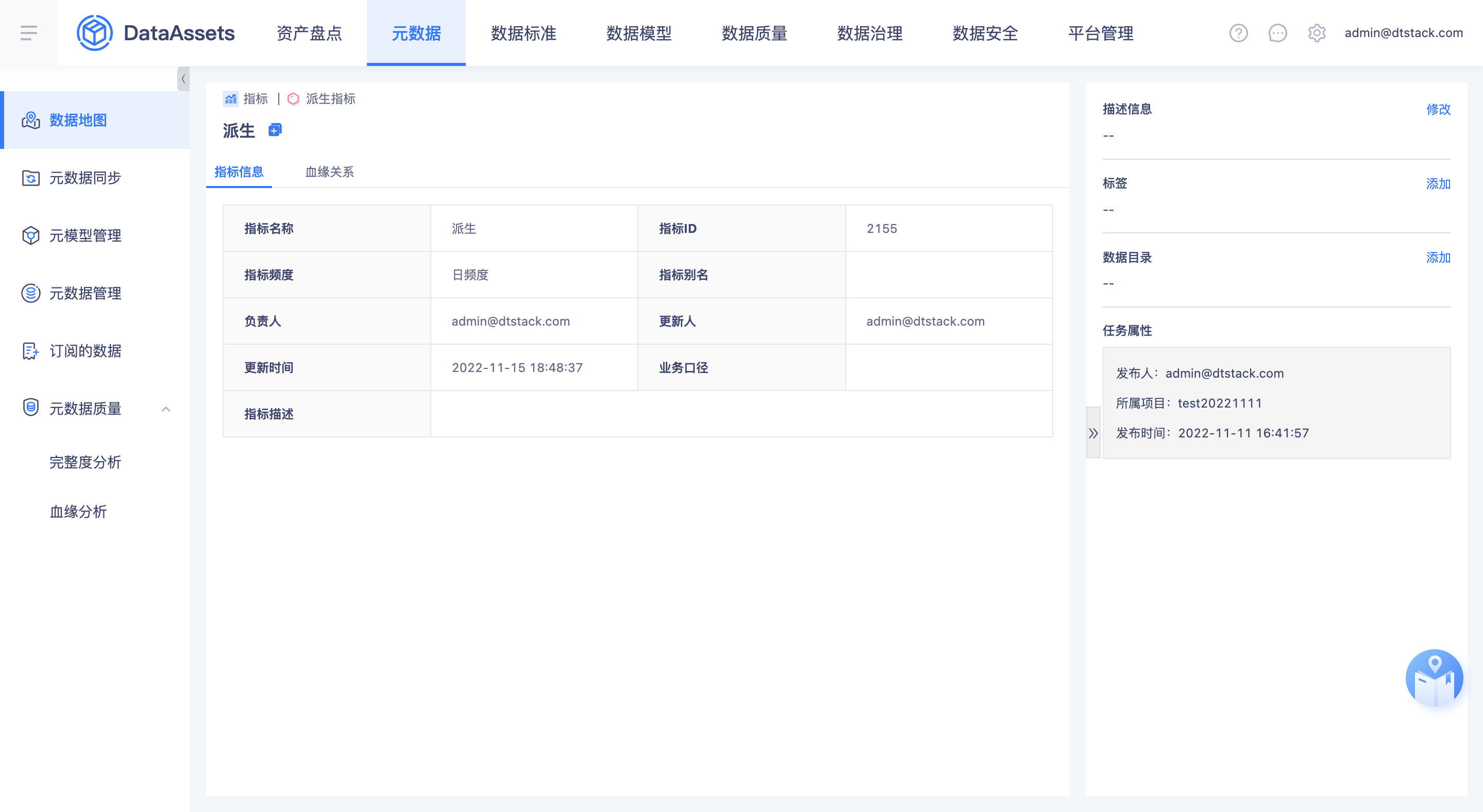This screenshot has height=812, width=1483.
Task: Open the 数据治理 top menu
Action: (x=869, y=33)
